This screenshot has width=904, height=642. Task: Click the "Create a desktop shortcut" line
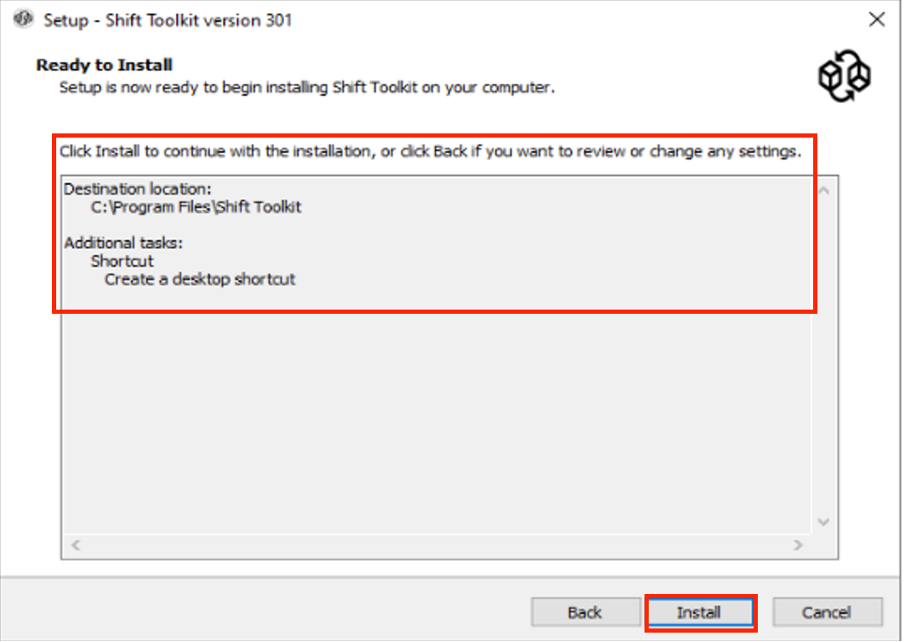(x=200, y=279)
